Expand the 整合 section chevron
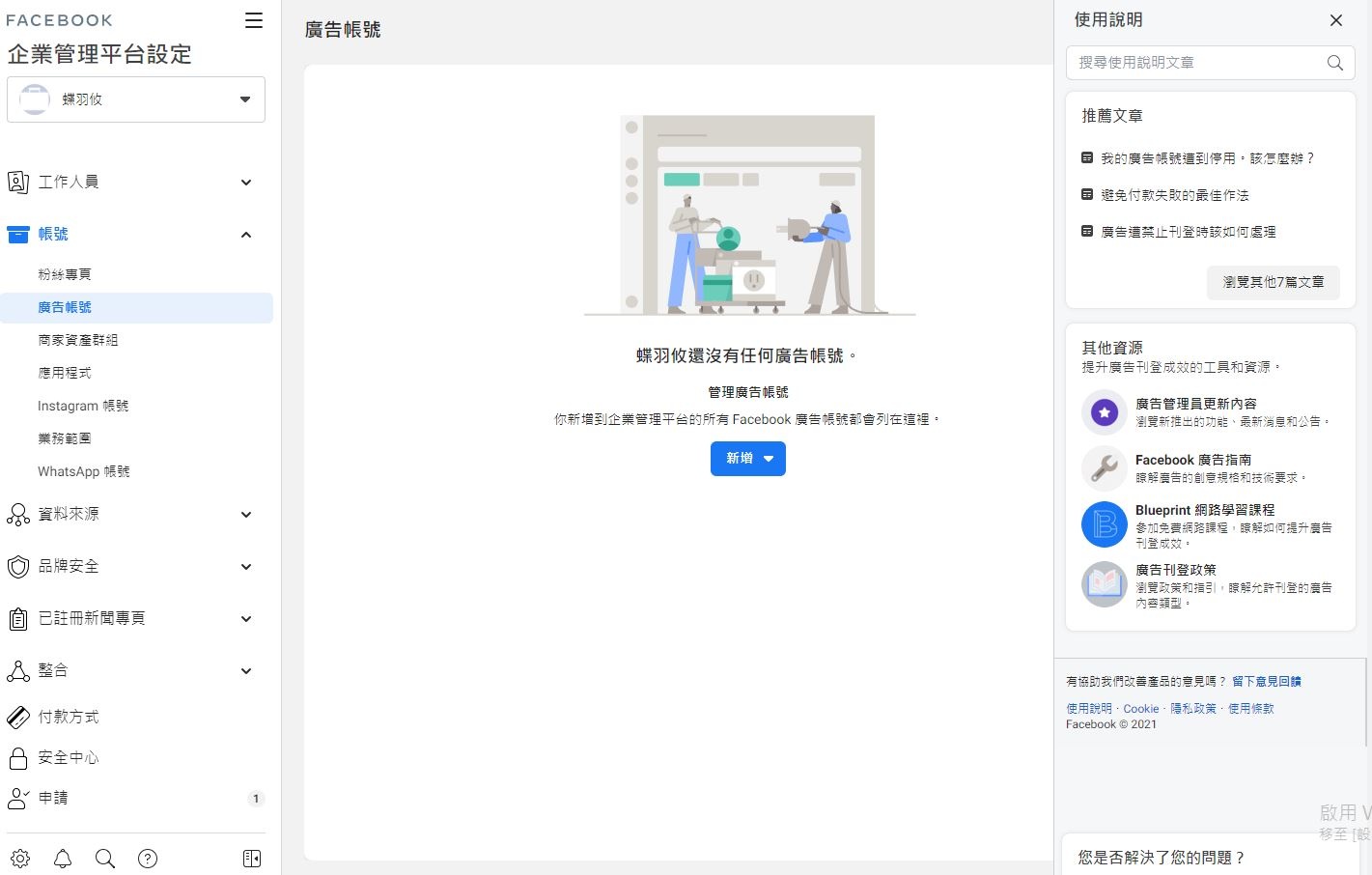1372x875 pixels. coord(246,671)
